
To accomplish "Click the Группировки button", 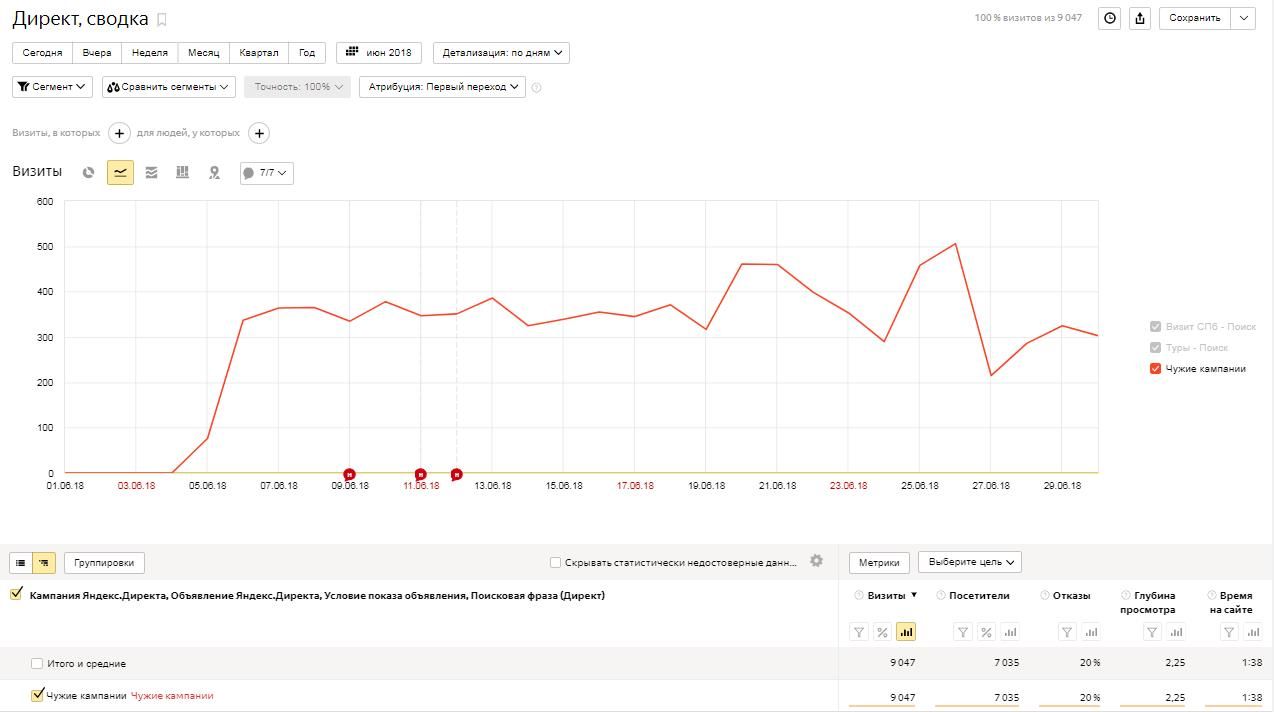I will (x=105, y=563).
